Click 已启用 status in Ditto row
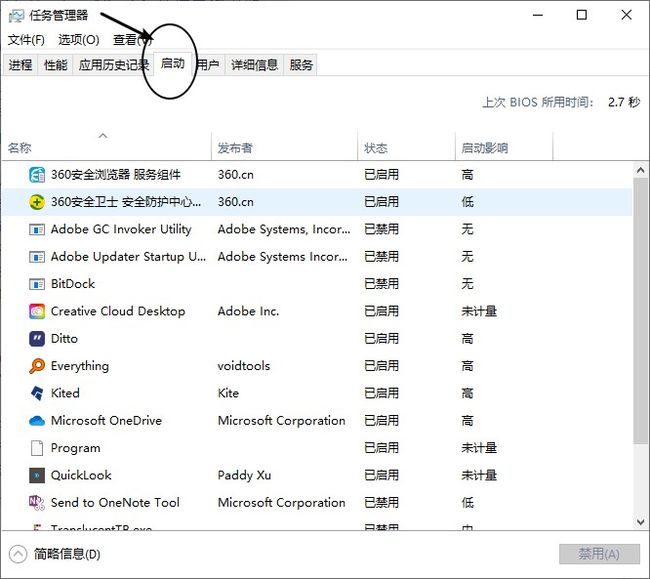 pyautogui.click(x=381, y=339)
